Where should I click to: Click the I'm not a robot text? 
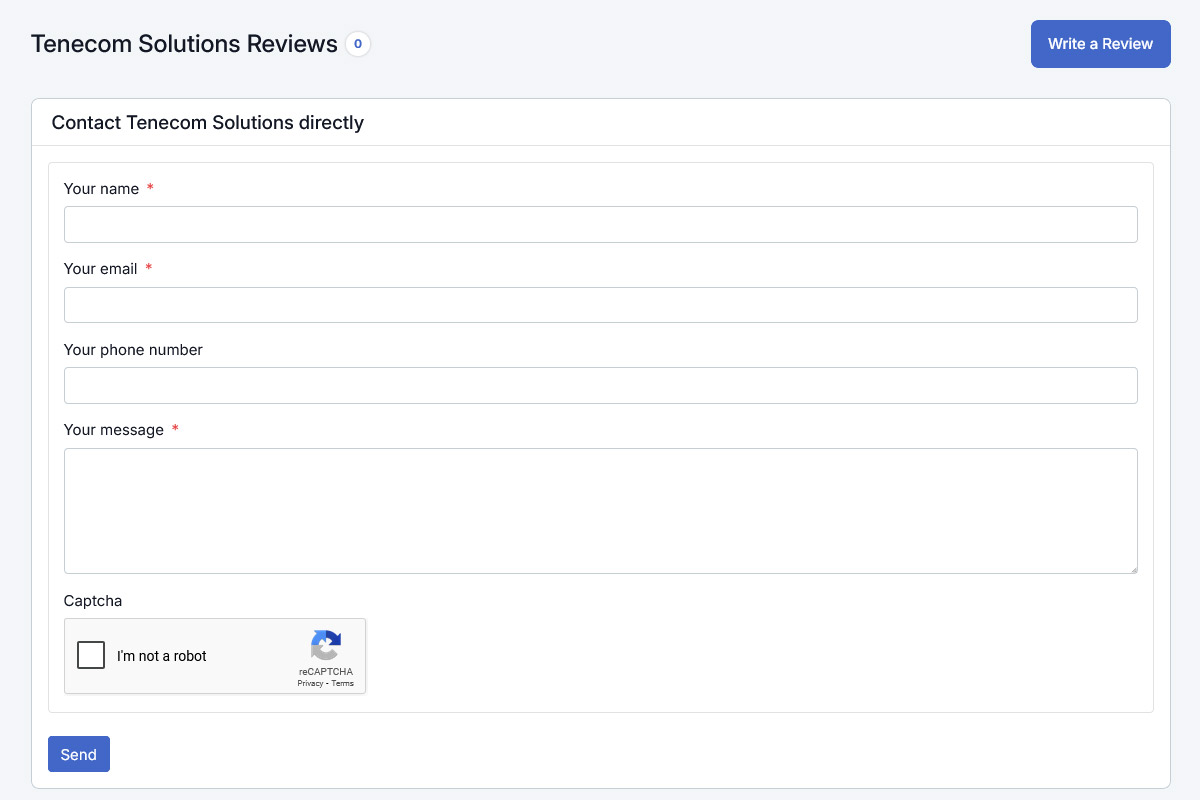pos(162,656)
